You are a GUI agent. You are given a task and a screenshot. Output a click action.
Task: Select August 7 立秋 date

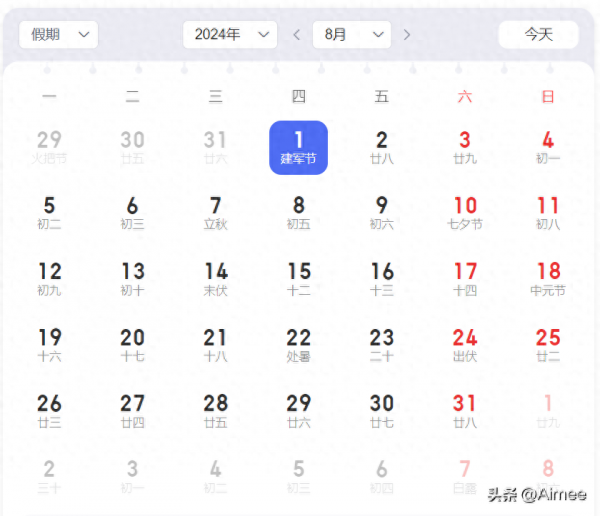click(x=215, y=213)
